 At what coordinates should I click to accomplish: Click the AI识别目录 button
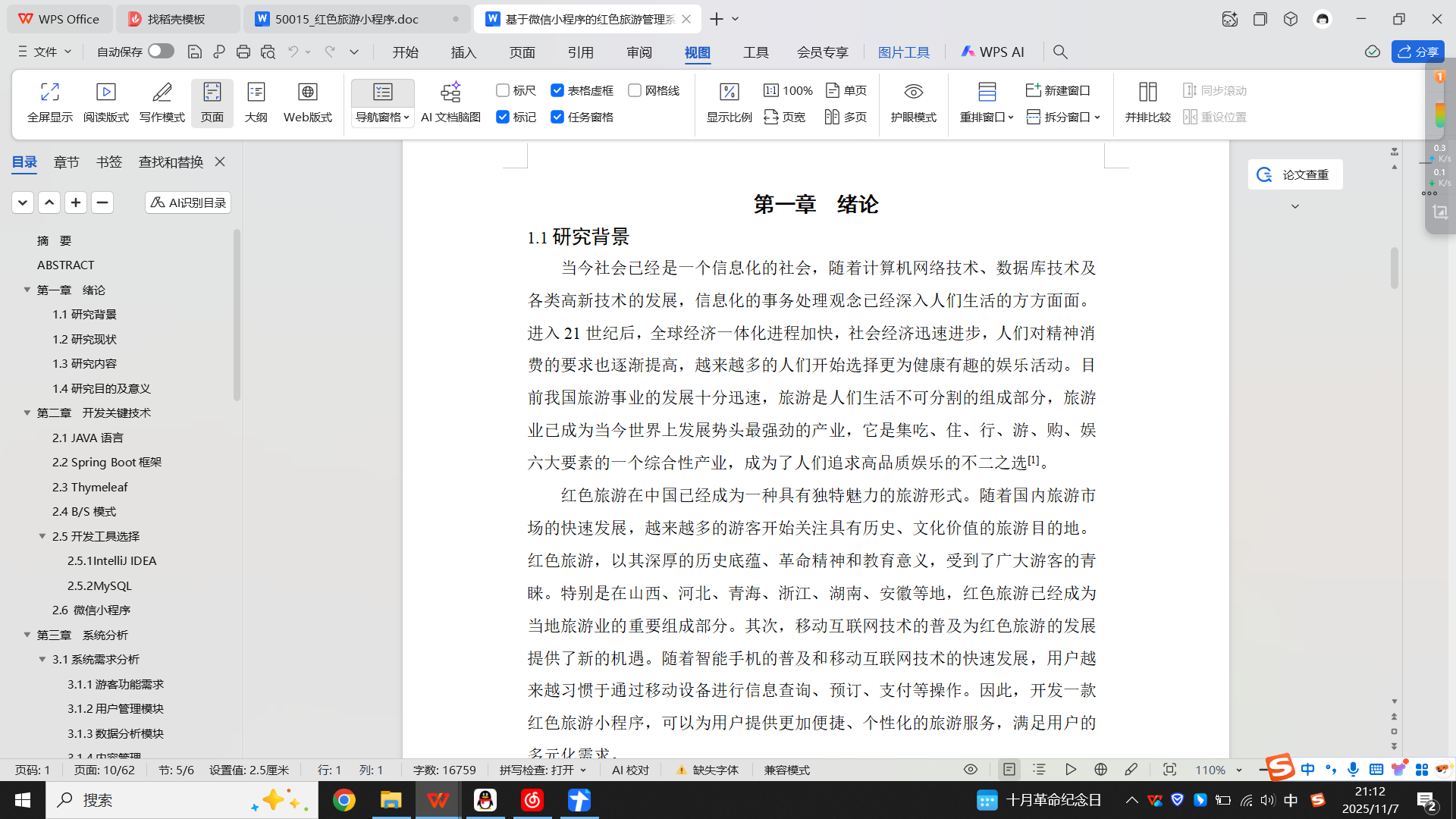[188, 202]
